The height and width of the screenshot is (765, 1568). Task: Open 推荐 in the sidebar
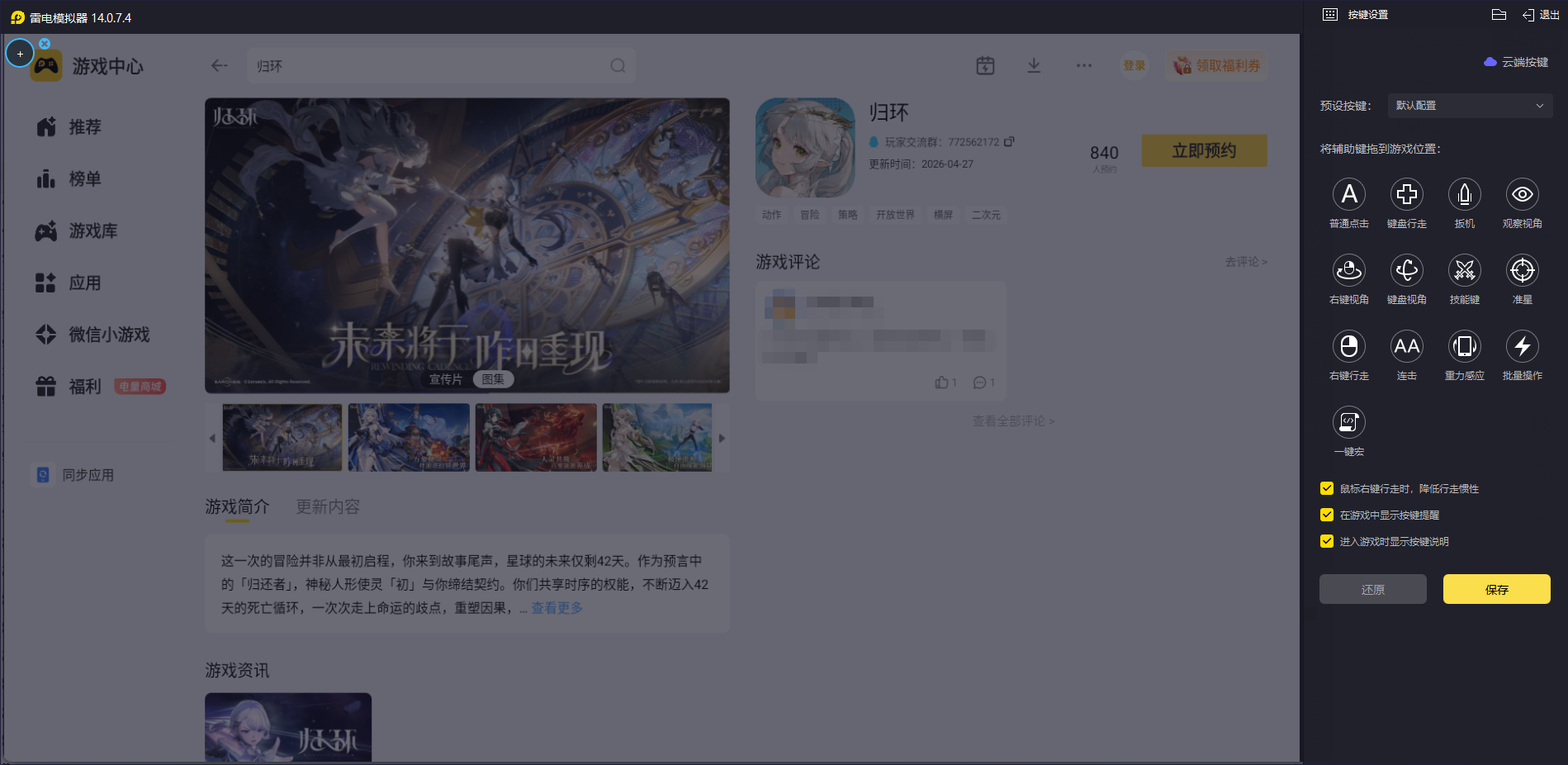pyautogui.click(x=69, y=127)
